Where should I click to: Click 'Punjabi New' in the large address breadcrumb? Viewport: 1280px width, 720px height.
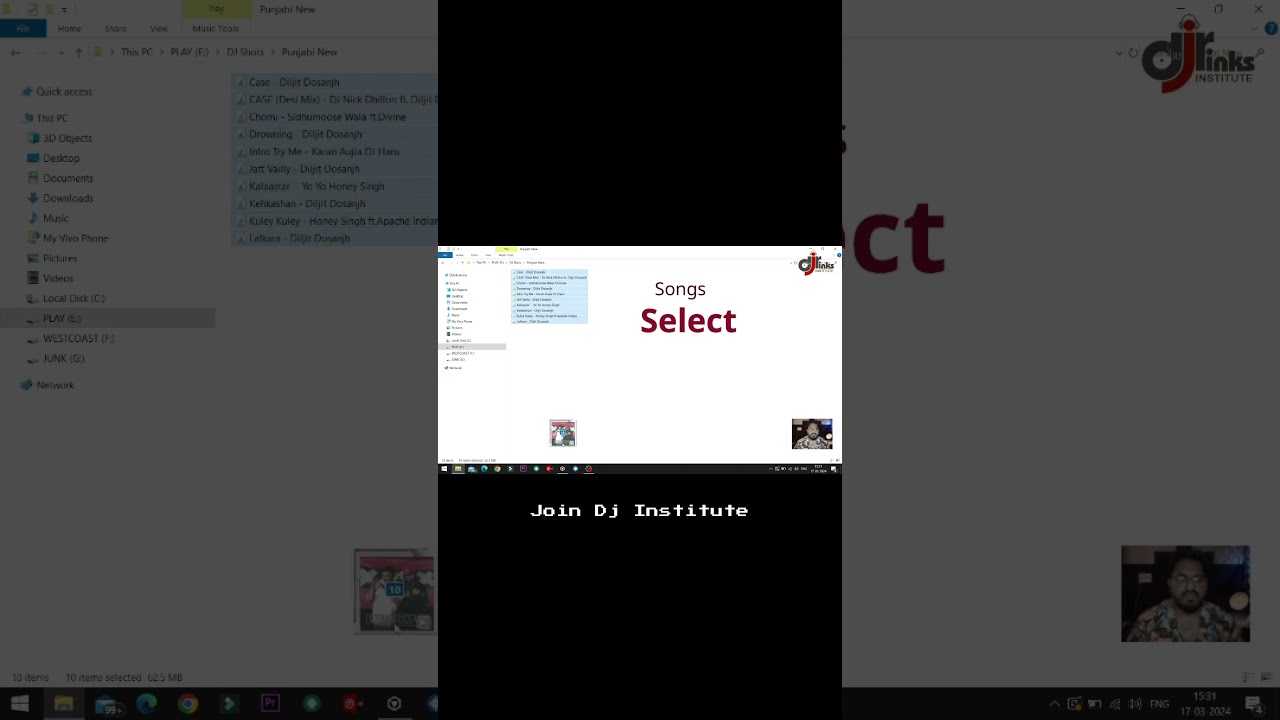(309, 52)
